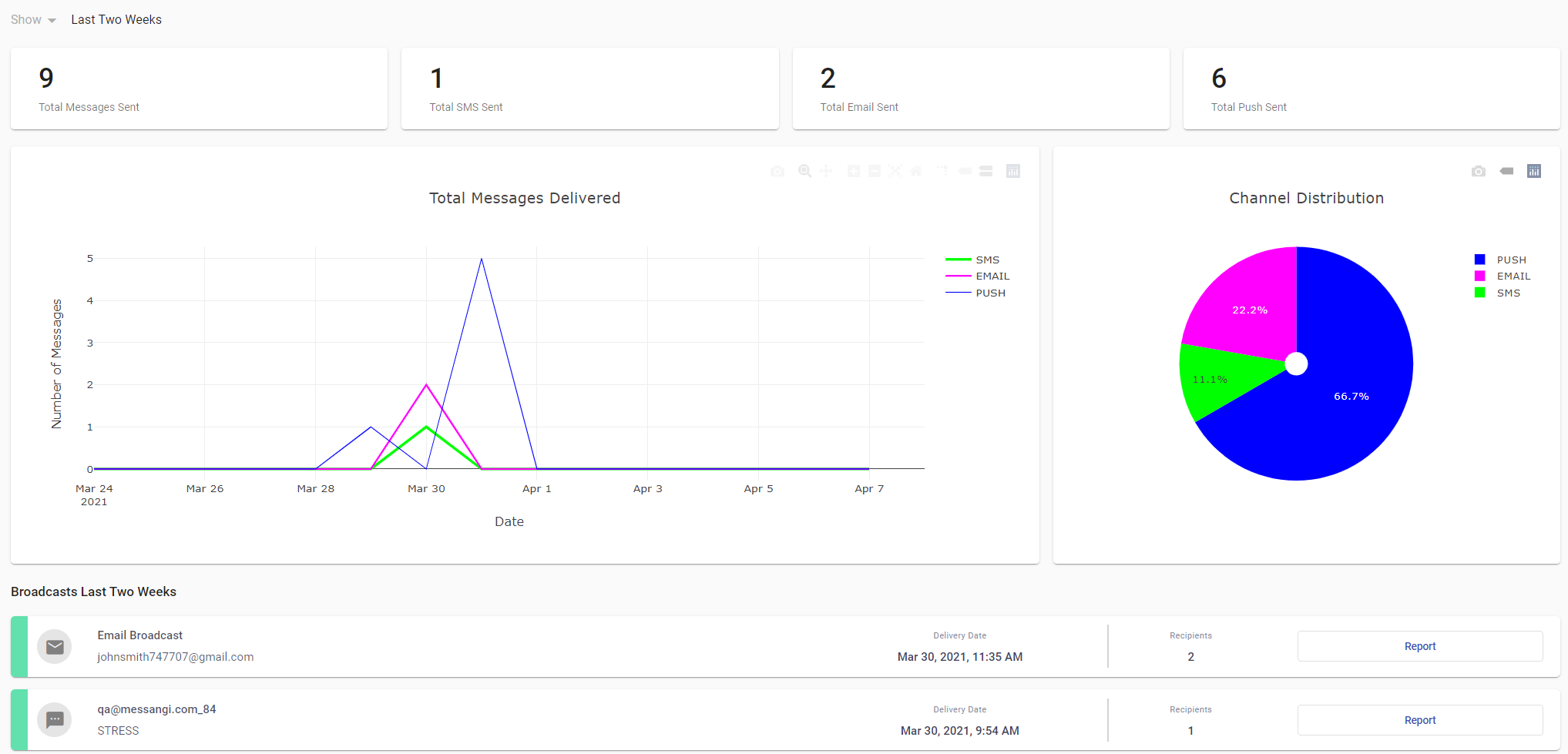Zoom out on the Total Messages Delivered chart
Image resolution: width=1568 pixels, height=754 pixels.
[874, 171]
